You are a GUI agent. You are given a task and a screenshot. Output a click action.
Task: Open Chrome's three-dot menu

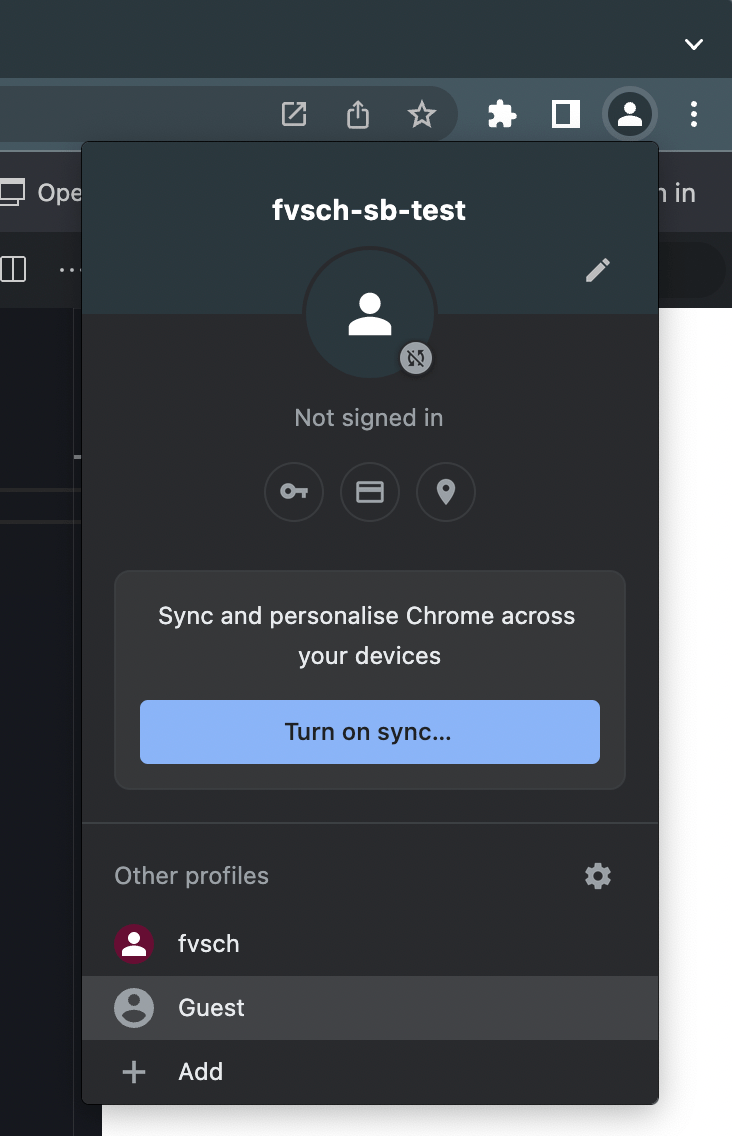694,114
